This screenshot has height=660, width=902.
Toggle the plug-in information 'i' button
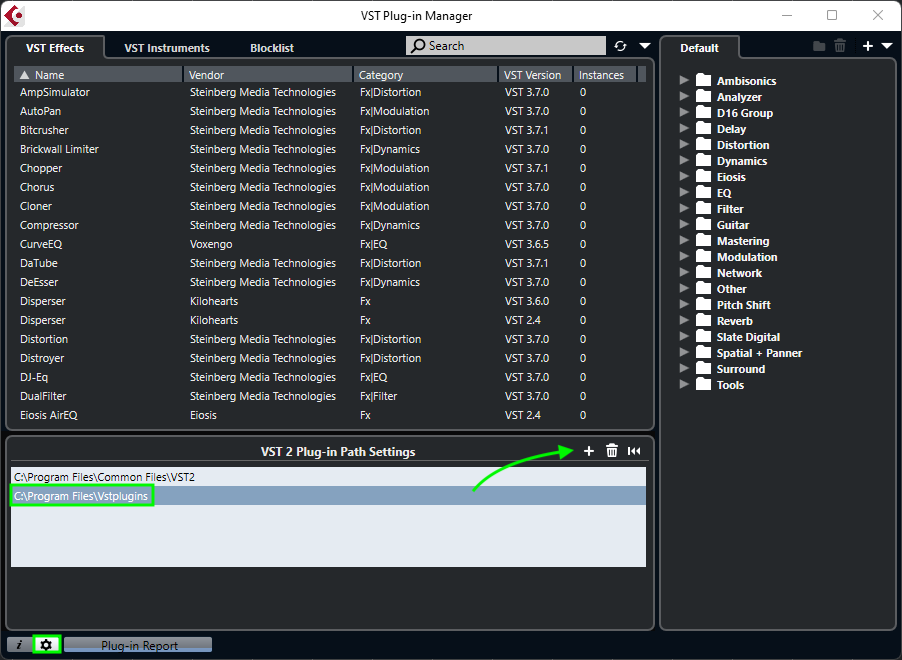point(19,645)
